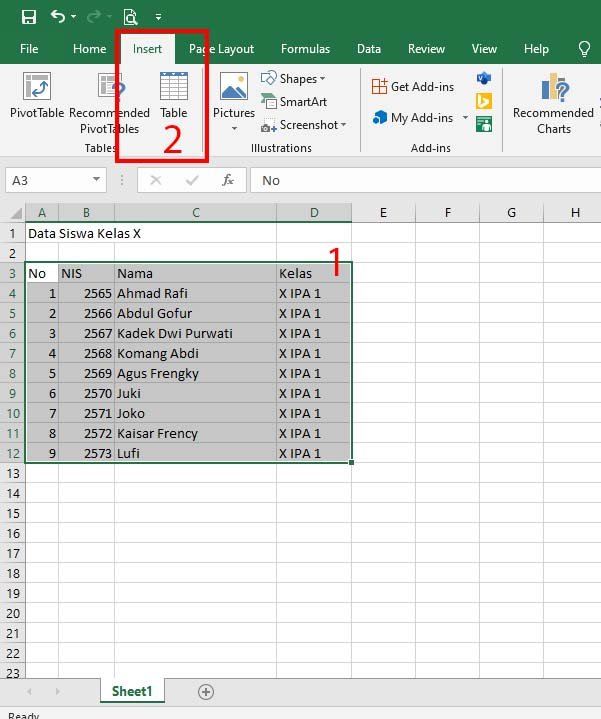Screen dimensions: 601x719
Task: Open the Name Box dropdown arrow
Action: point(96,179)
